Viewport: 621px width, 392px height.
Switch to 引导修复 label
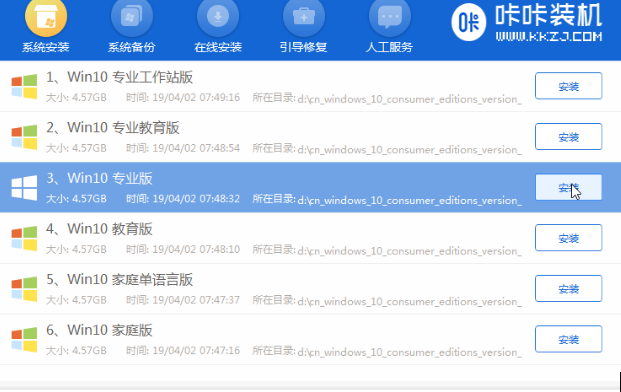[303, 48]
